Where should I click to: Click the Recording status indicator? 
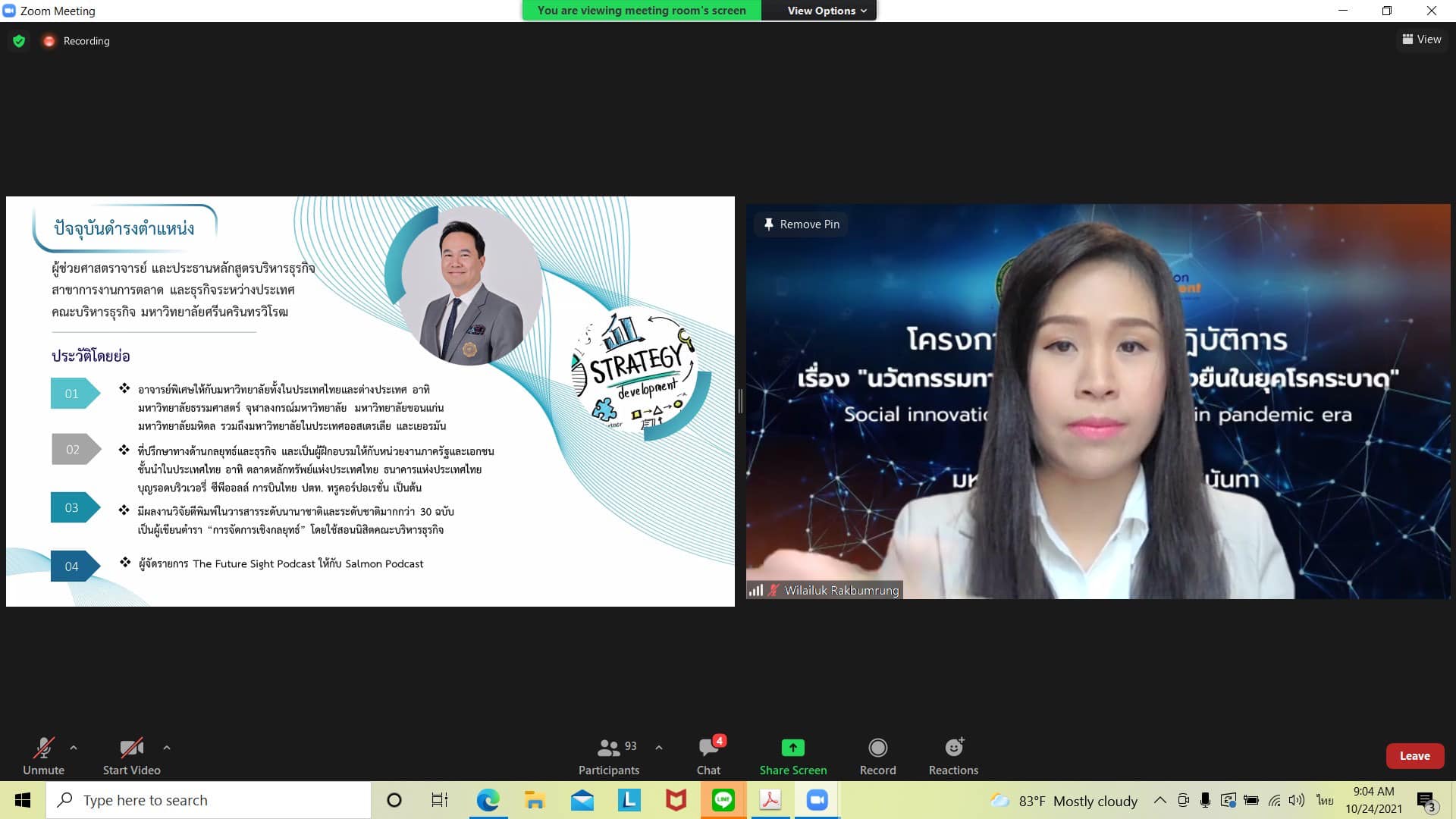click(x=77, y=41)
